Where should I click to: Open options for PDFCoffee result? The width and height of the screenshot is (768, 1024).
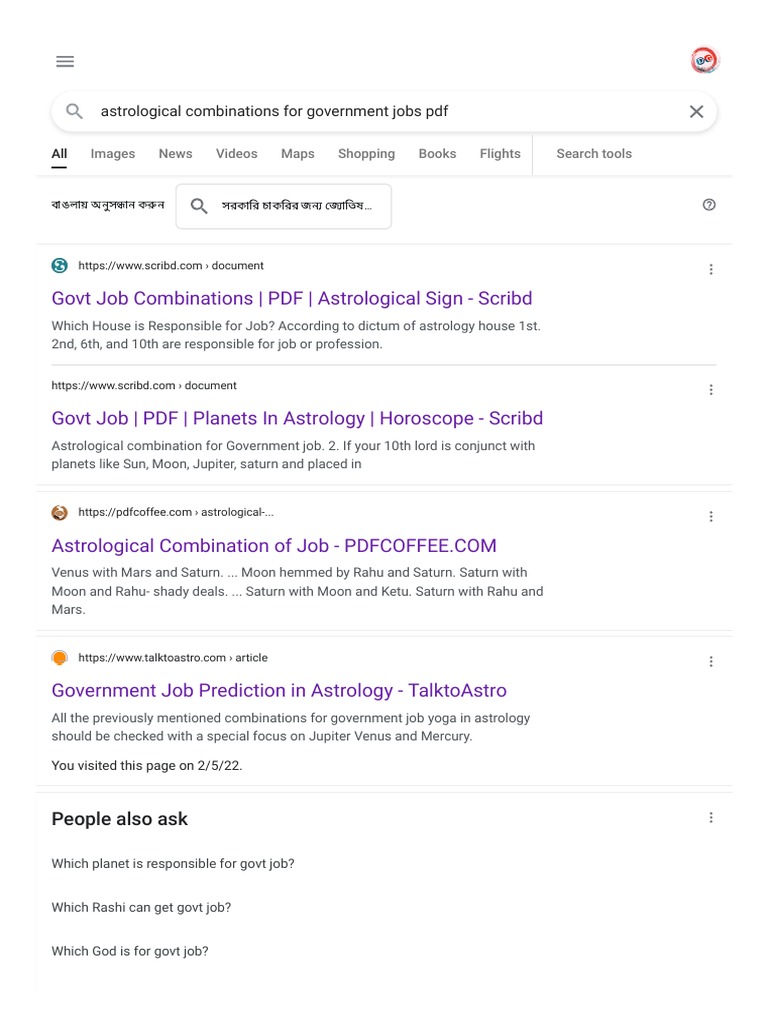click(x=711, y=516)
